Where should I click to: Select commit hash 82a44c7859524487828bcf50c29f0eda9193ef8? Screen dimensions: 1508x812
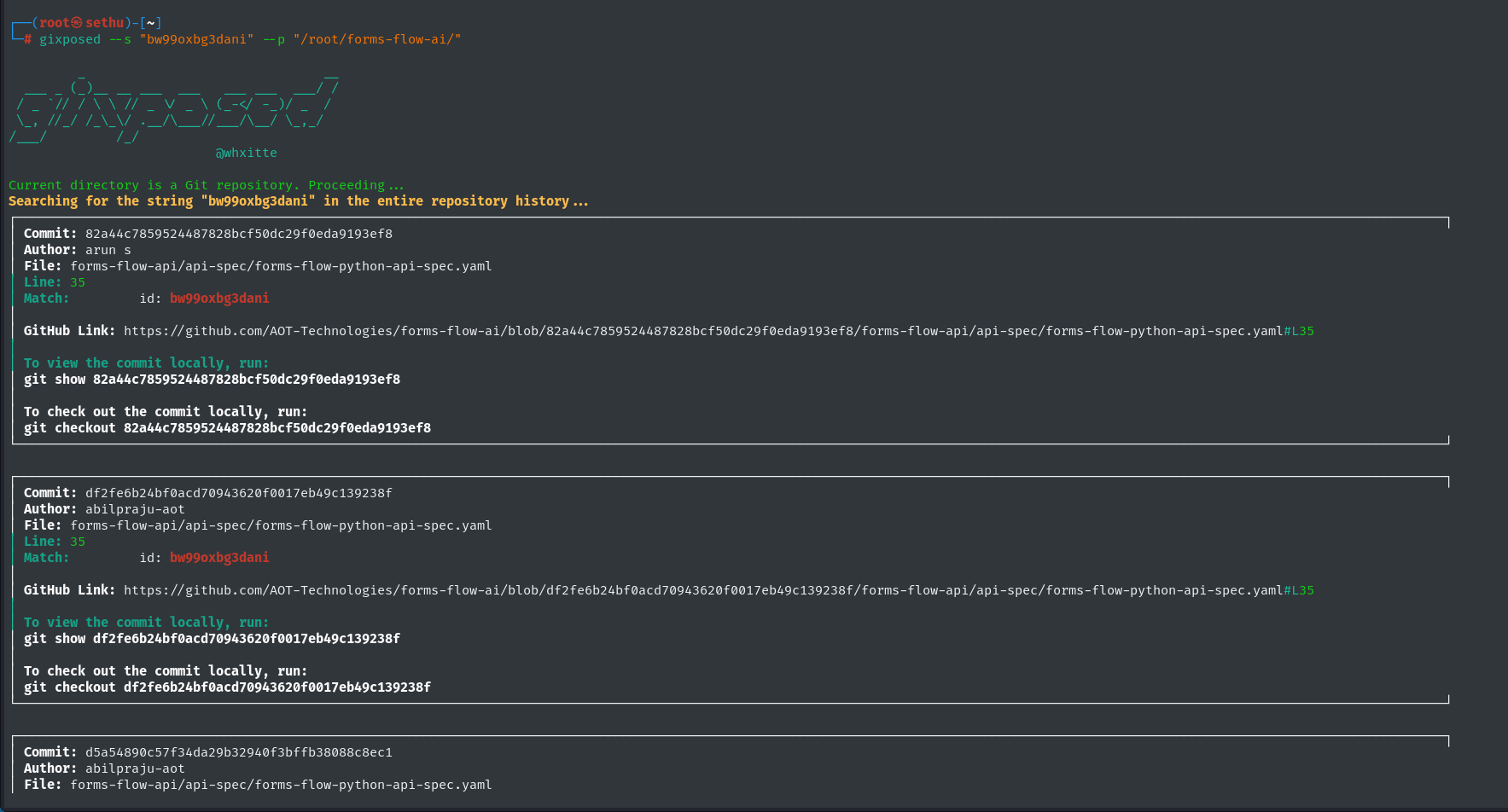coord(239,233)
